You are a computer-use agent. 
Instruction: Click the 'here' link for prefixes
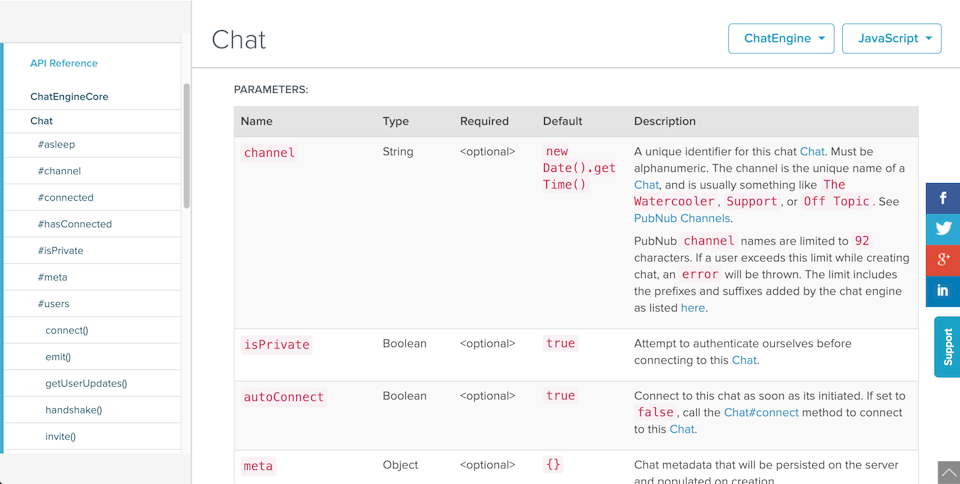[x=693, y=308]
